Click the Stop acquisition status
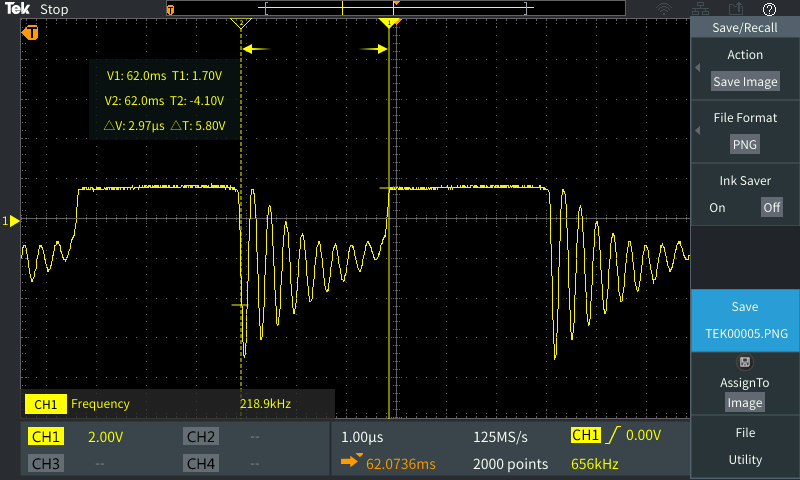This screenshot has width=800, height=480. 54,9
